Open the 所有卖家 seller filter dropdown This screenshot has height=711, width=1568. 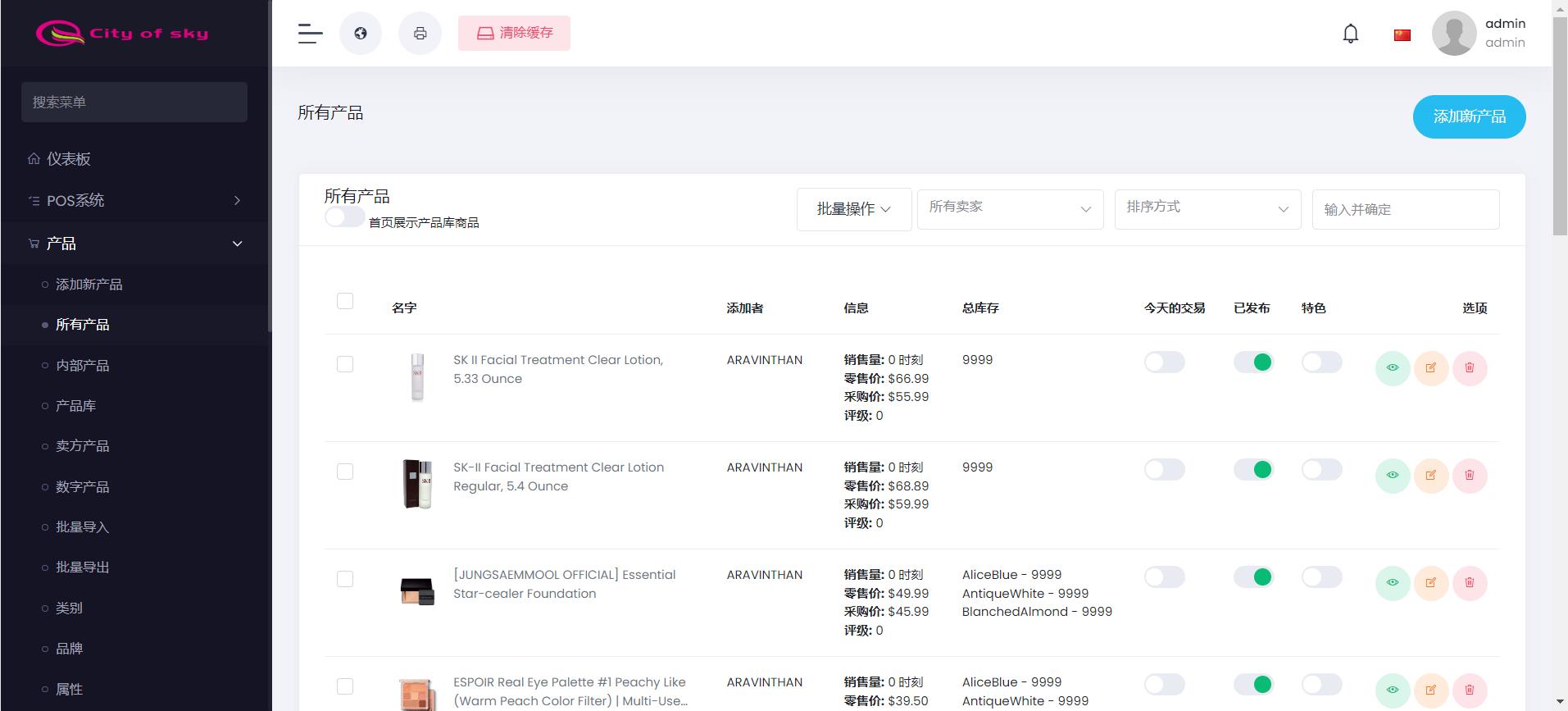pyautogui.click(x=1010, y=209)
